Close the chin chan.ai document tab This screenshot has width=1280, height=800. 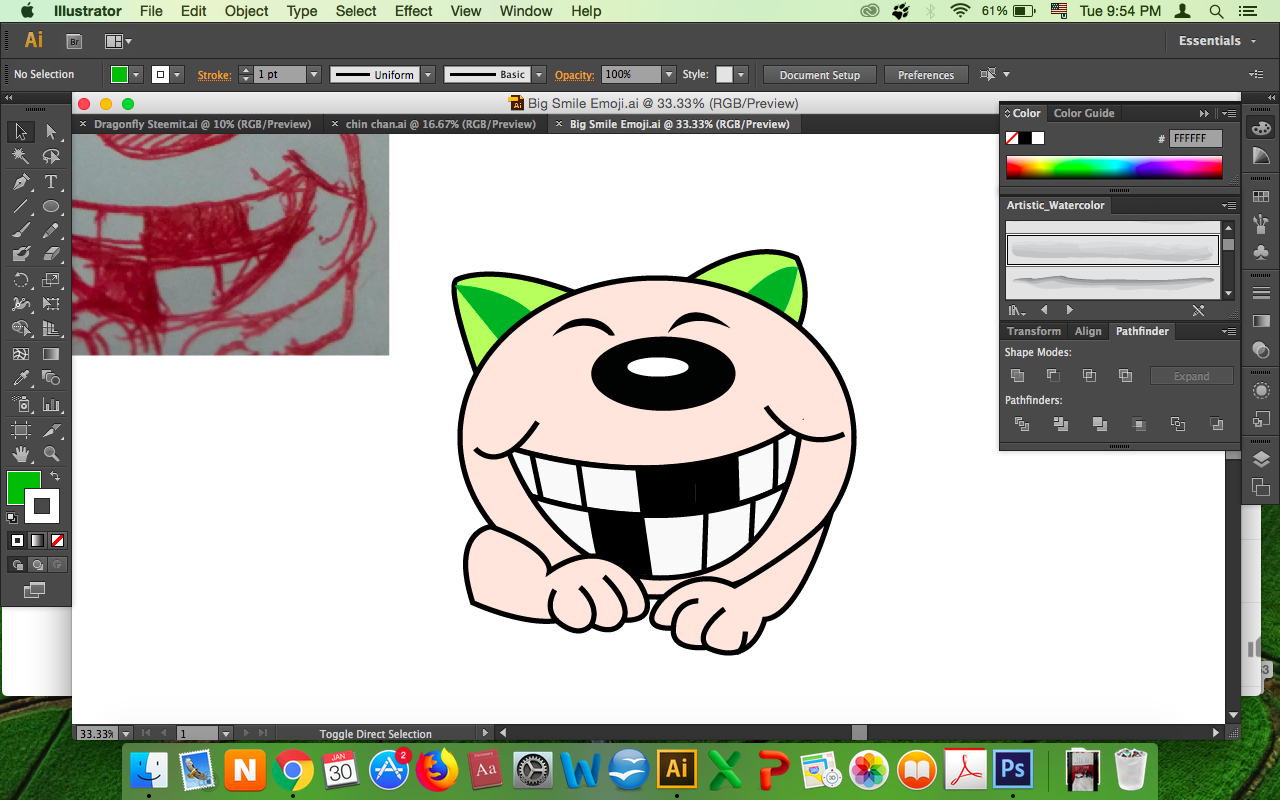coord(335,125)
